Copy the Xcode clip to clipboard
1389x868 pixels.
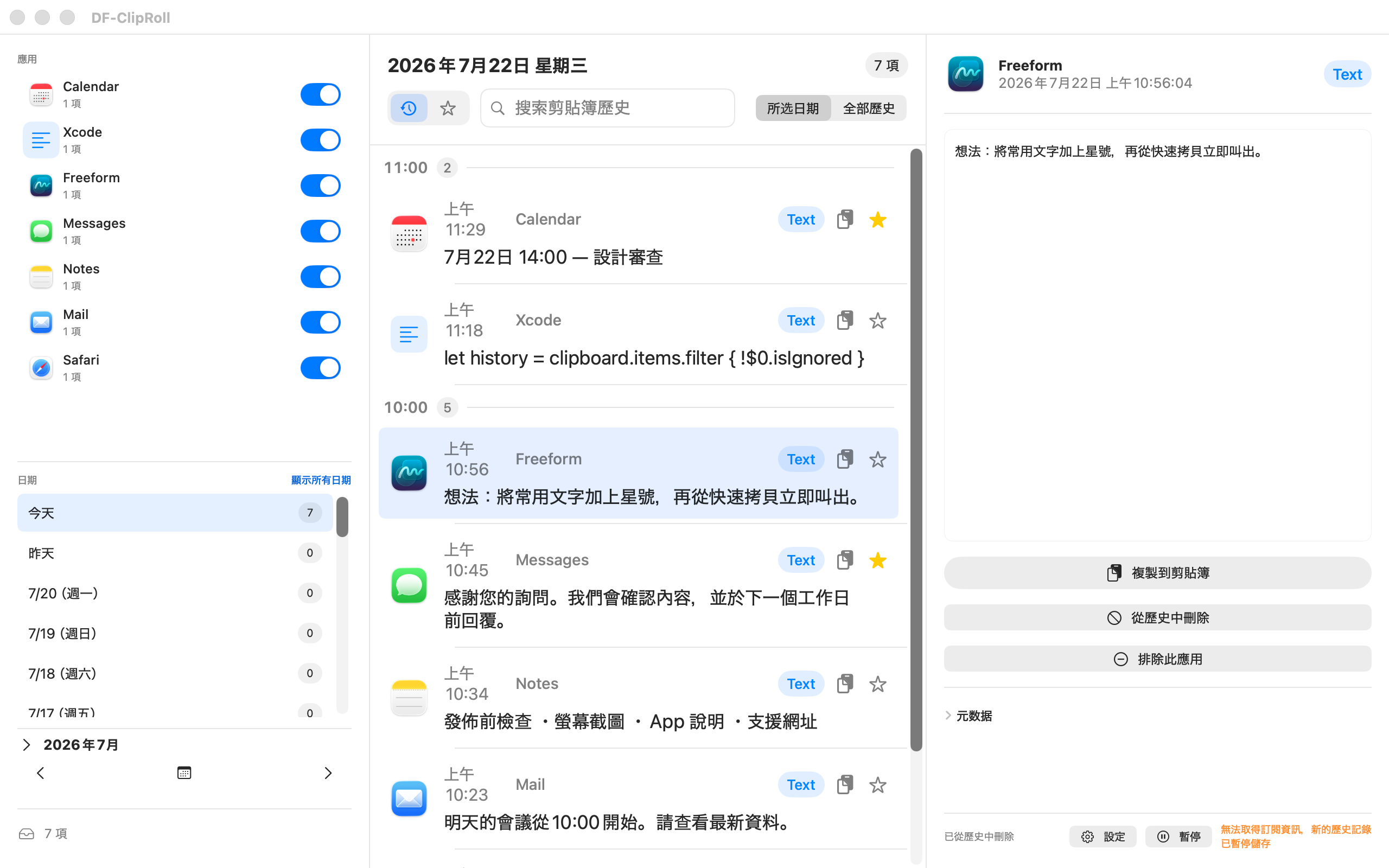point(844,320)
